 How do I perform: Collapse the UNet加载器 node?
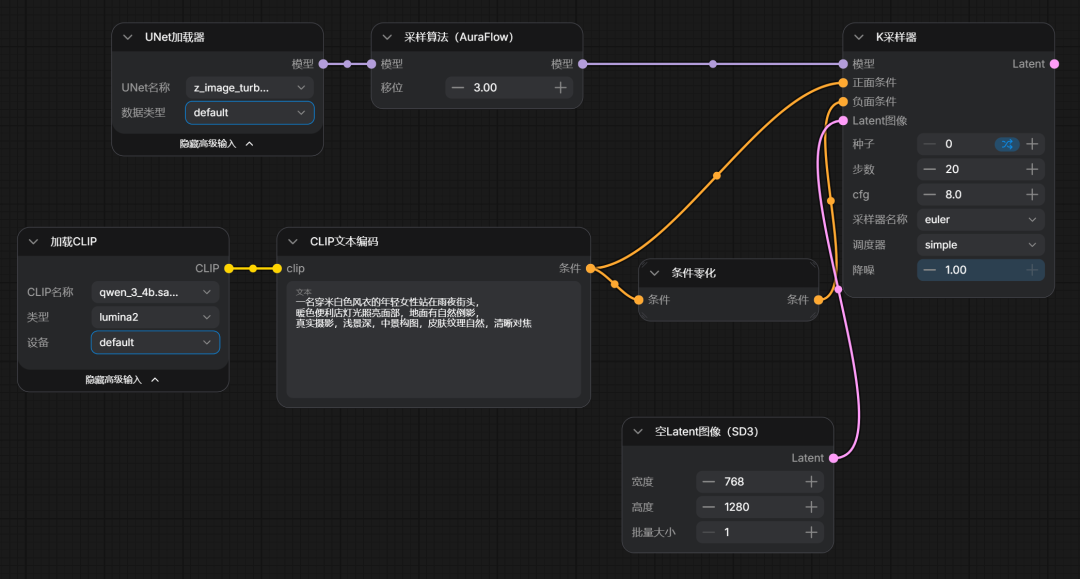(x=127, y=37)
